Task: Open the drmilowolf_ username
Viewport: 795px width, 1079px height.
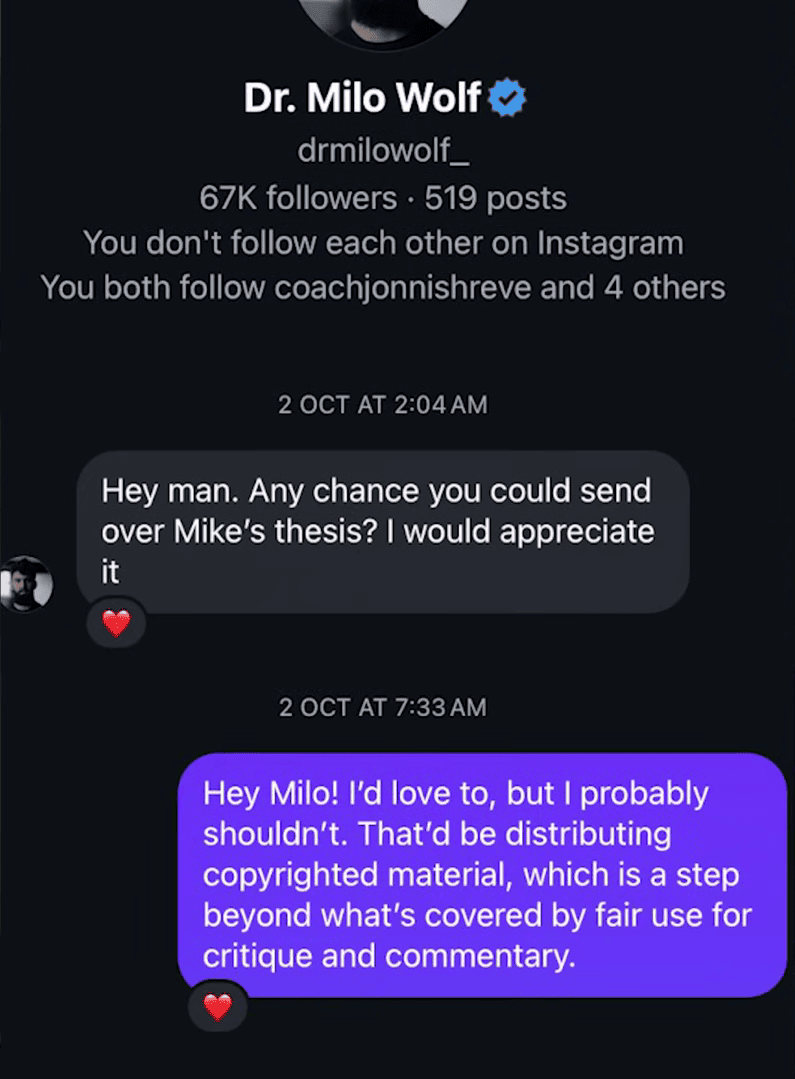Action: tap(383, 151)
